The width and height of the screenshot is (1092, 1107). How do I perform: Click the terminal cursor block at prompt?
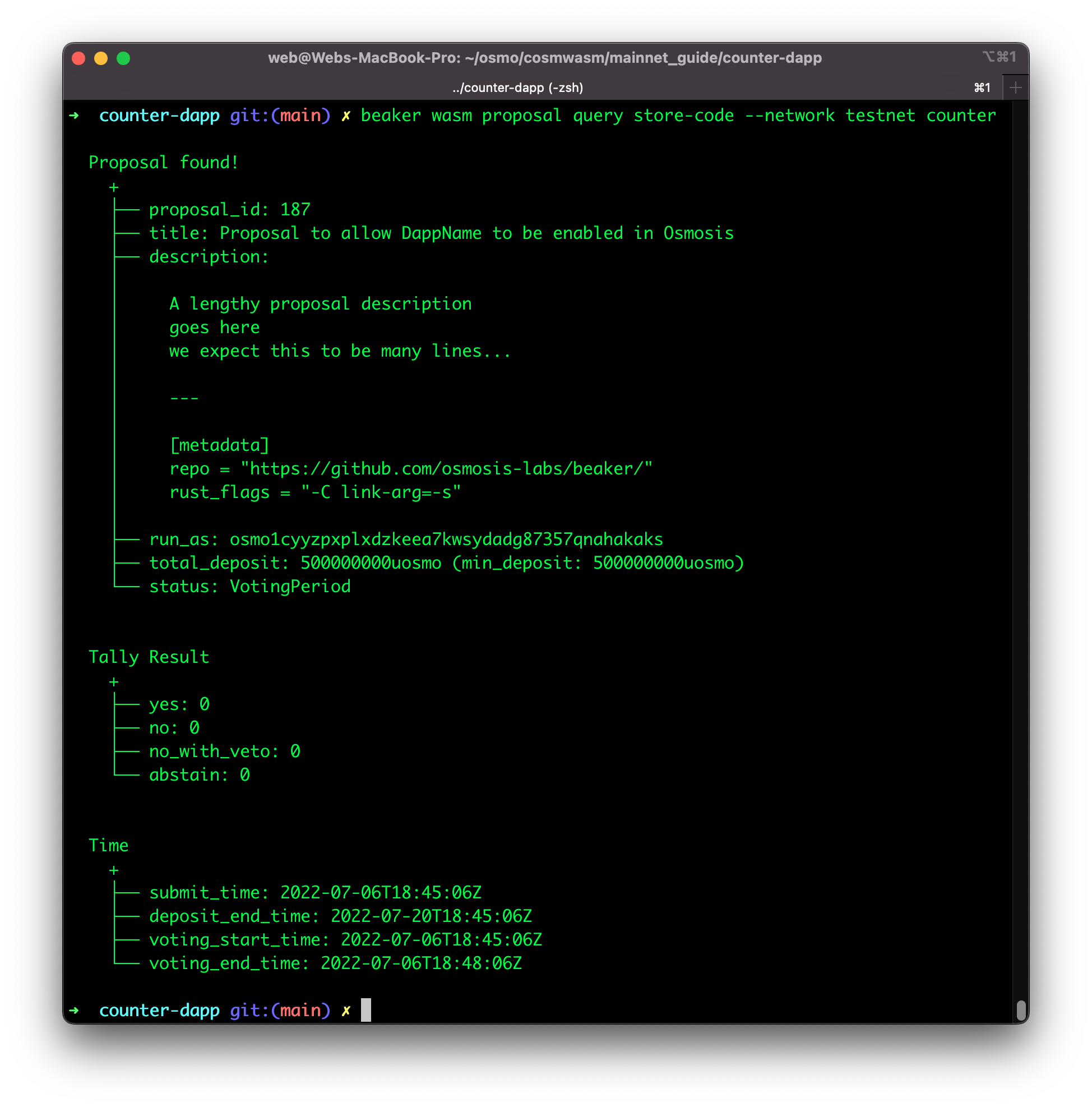click(366, 1010)
